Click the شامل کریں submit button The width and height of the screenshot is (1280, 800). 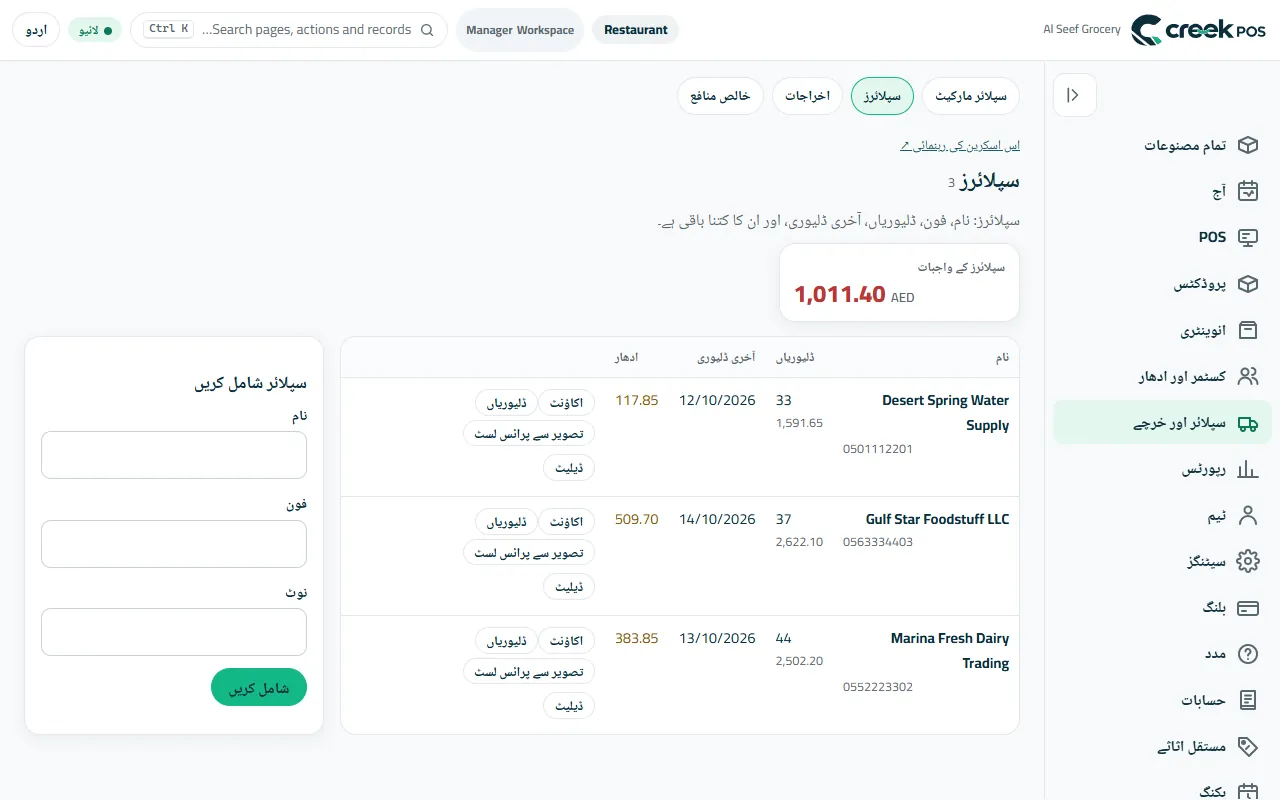point(259,688)
